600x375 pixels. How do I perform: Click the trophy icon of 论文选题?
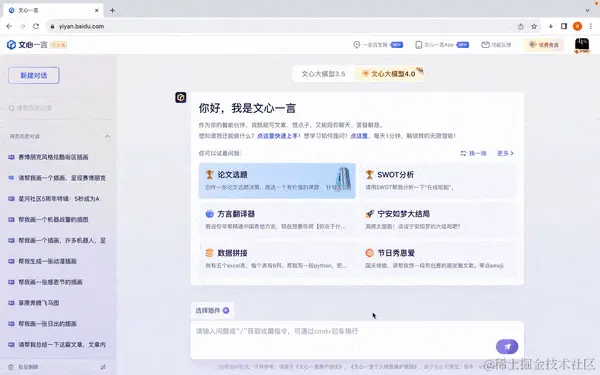tap(209, 175)
